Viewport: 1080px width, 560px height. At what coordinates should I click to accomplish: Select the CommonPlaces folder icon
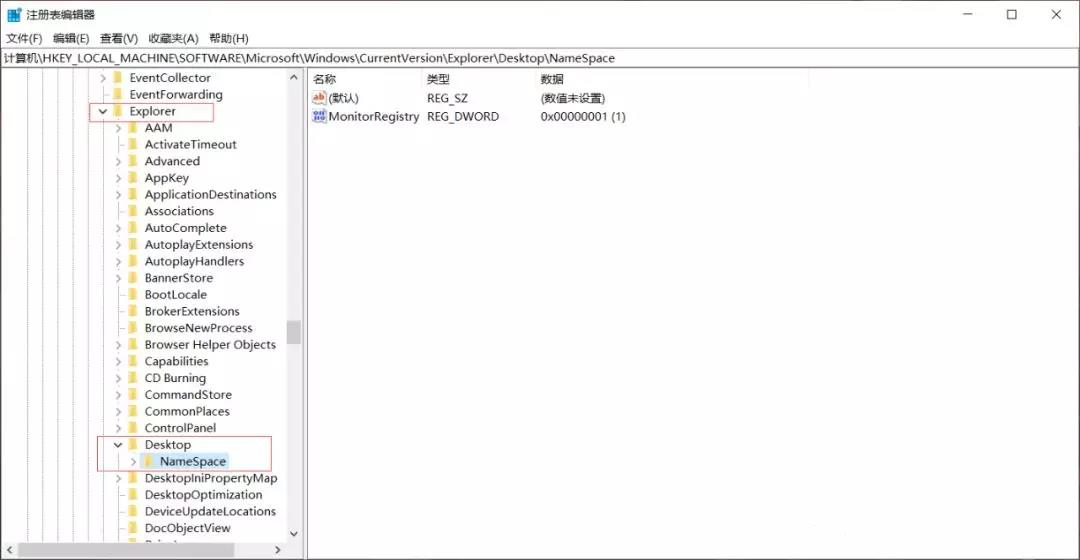pos(133,411)
